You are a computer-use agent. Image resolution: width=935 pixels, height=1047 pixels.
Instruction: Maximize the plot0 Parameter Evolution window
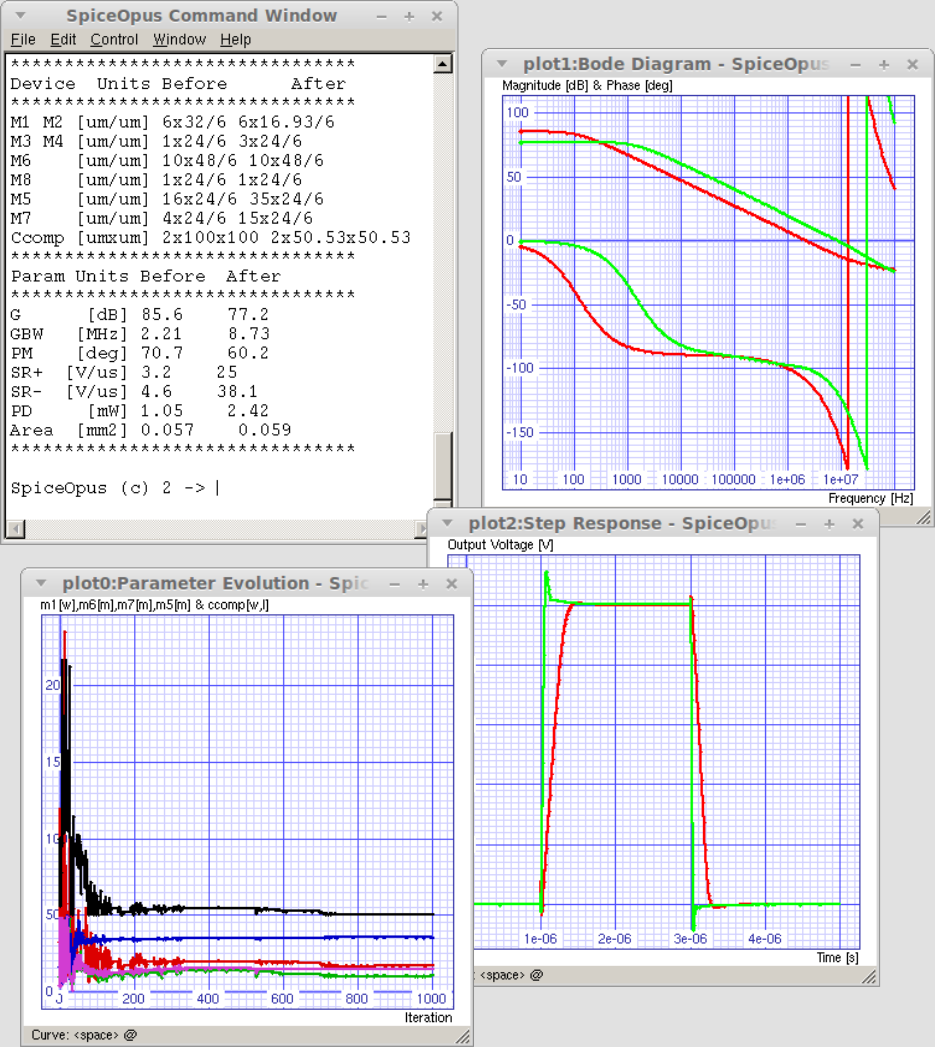423,584
